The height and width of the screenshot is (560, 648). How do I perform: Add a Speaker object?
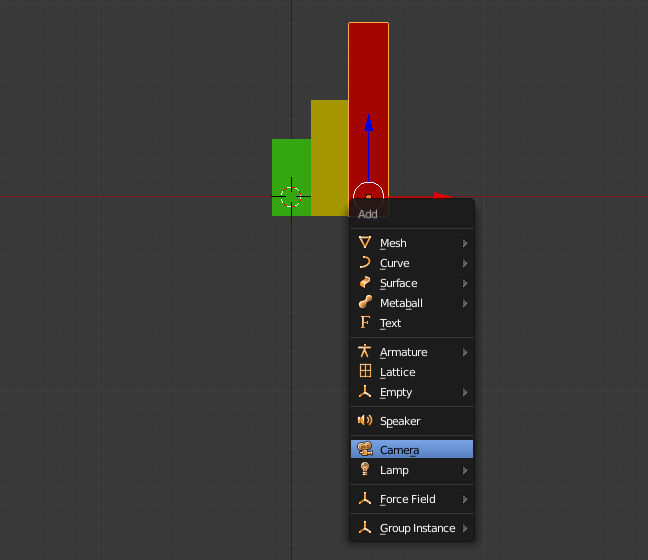[412, 421]
